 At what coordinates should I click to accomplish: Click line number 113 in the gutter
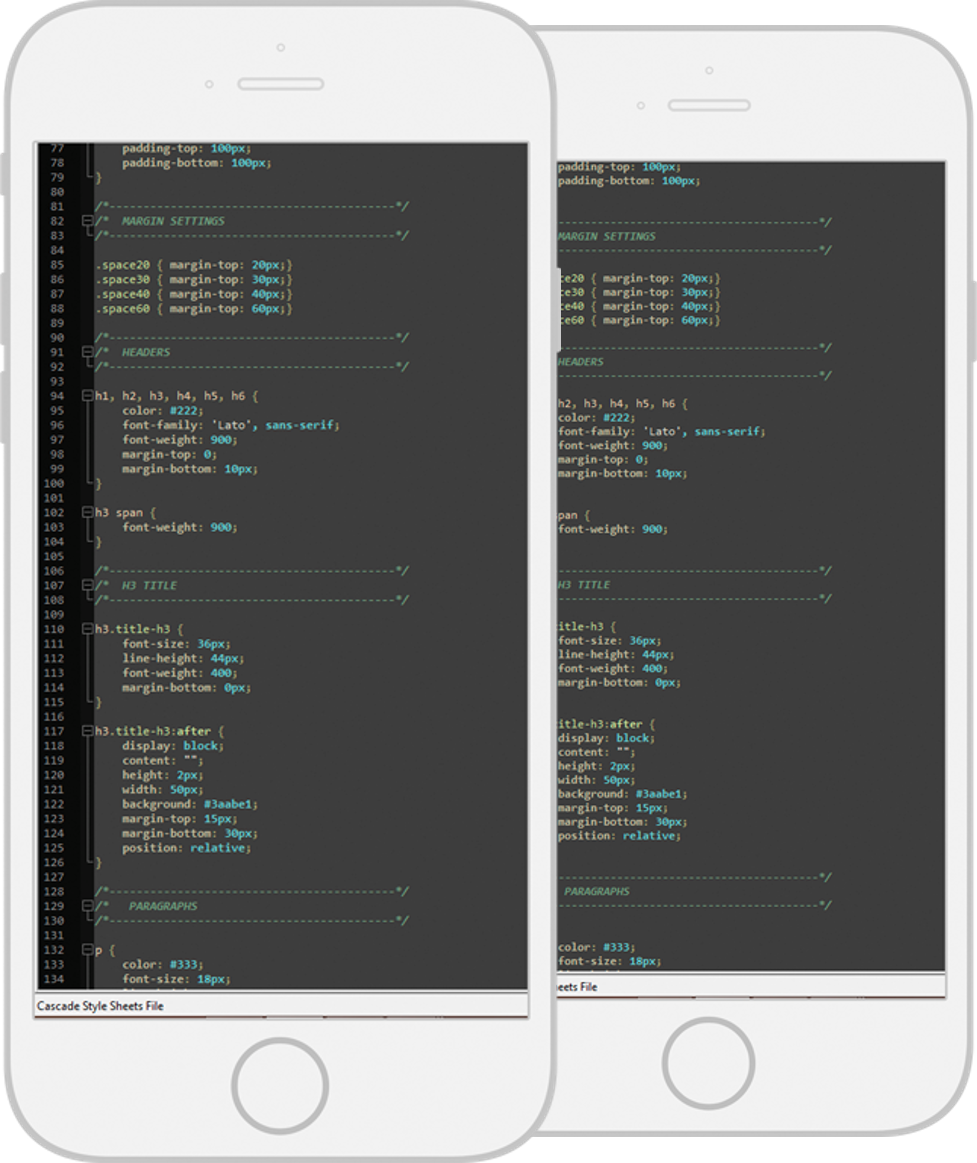pos(54,673)
